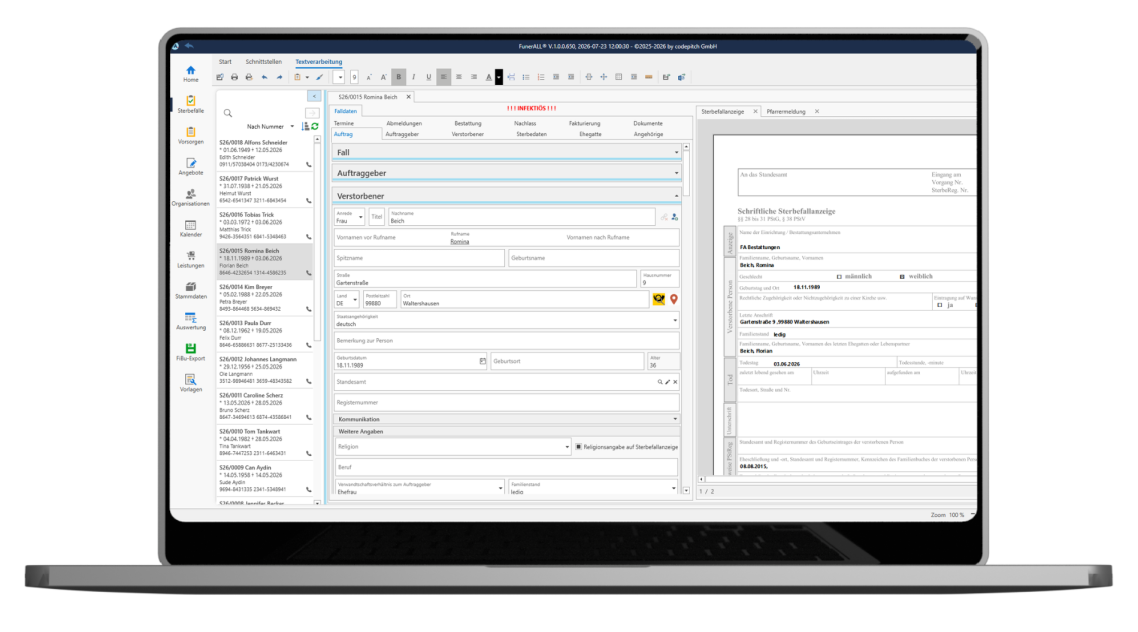Image resolution: width=1138 pixels, height=632 pixels.
Task: Click the Beruf input field
Action: [506, 467]
